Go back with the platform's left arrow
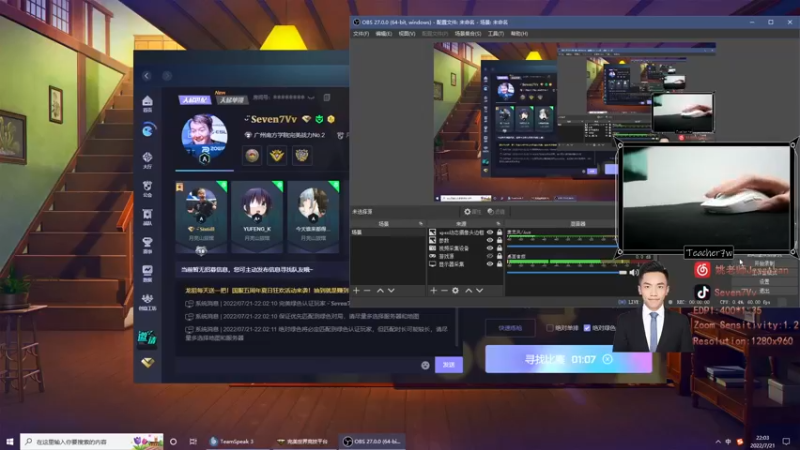The width and height of the screenshot is (800, 450). point(147,76)
